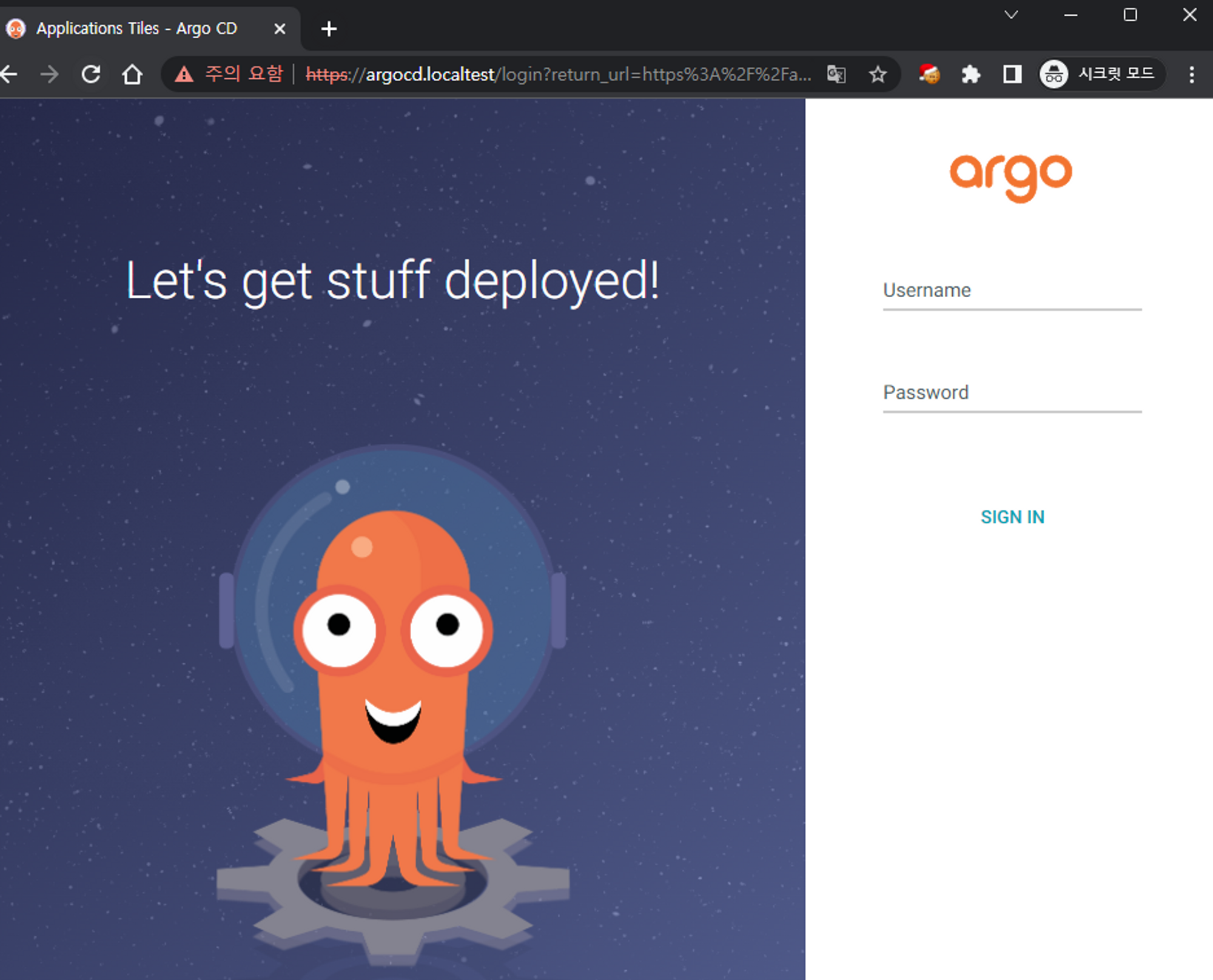This screenshot has width=1213, height=980.
Task: Open the Chrome three-dot menu
Action: tap(1192, 75)
